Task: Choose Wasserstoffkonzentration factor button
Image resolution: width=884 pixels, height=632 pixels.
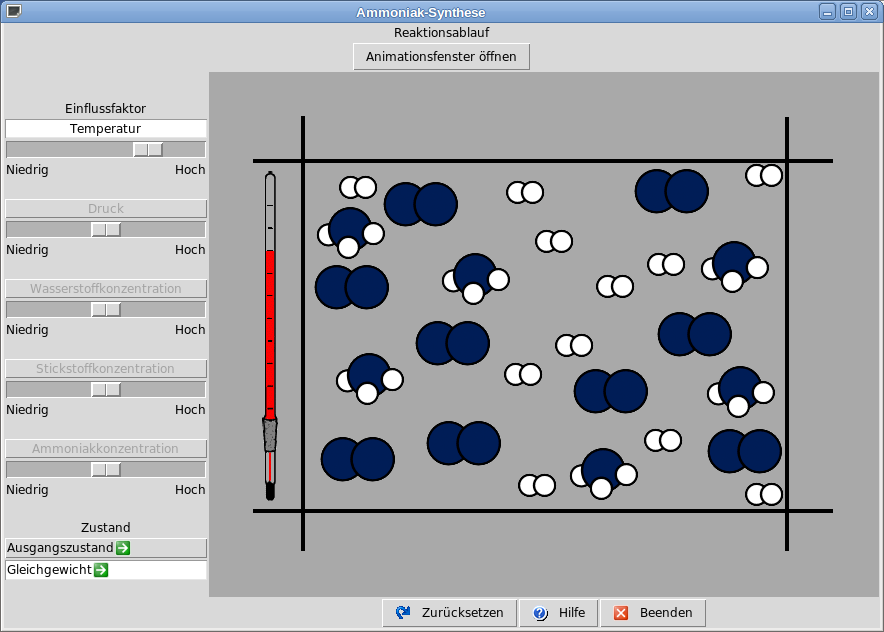Action: click(x=106, y=289)
